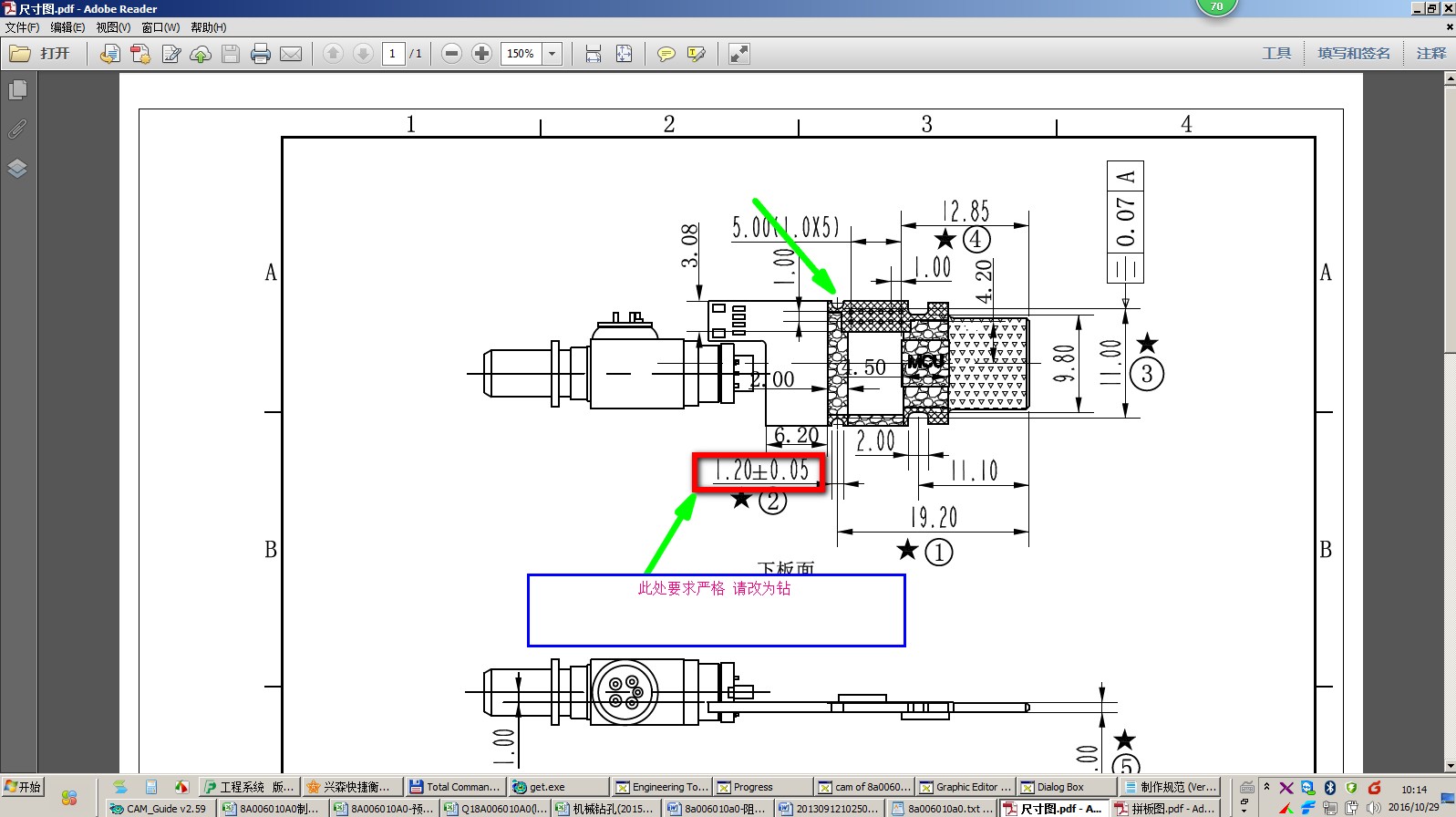Zoom out with the minus button

click(x=451, y=54)
